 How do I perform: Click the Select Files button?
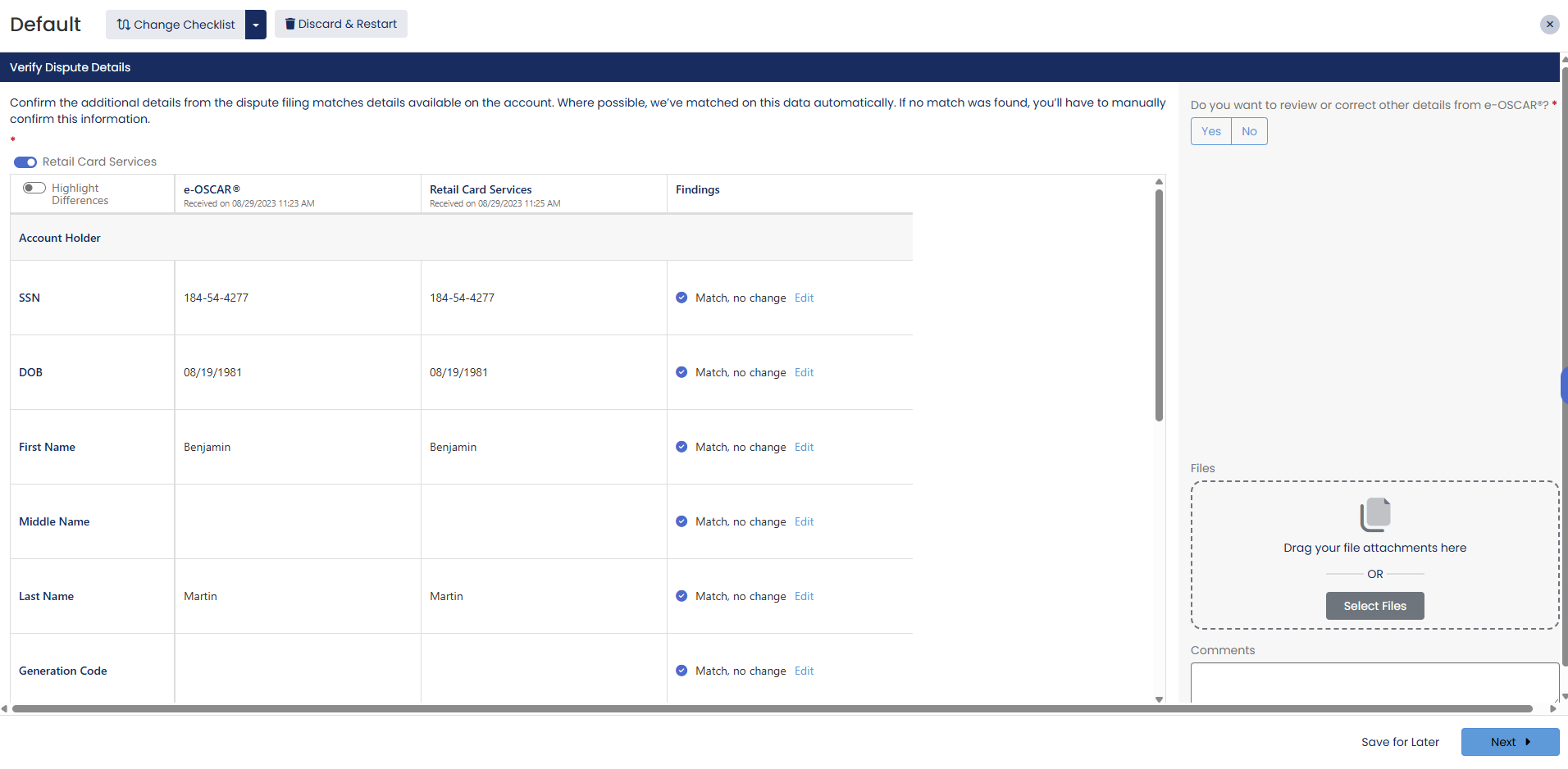tap(1374, 606)
